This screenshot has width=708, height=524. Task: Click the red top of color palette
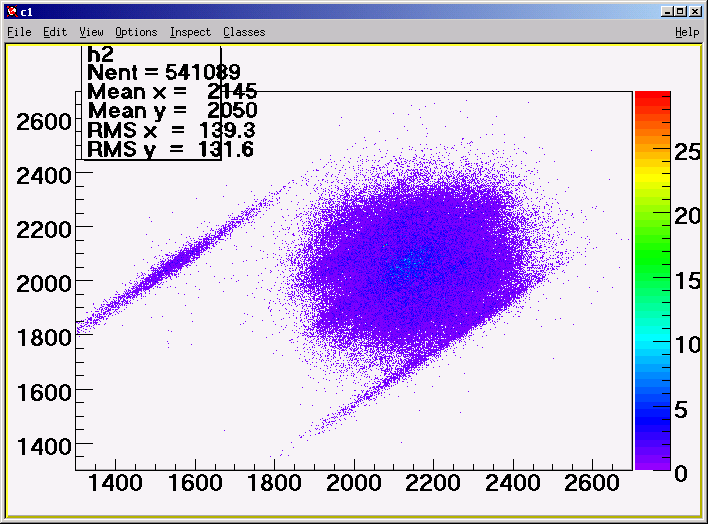pyautogui.click(x=652, y=98)
